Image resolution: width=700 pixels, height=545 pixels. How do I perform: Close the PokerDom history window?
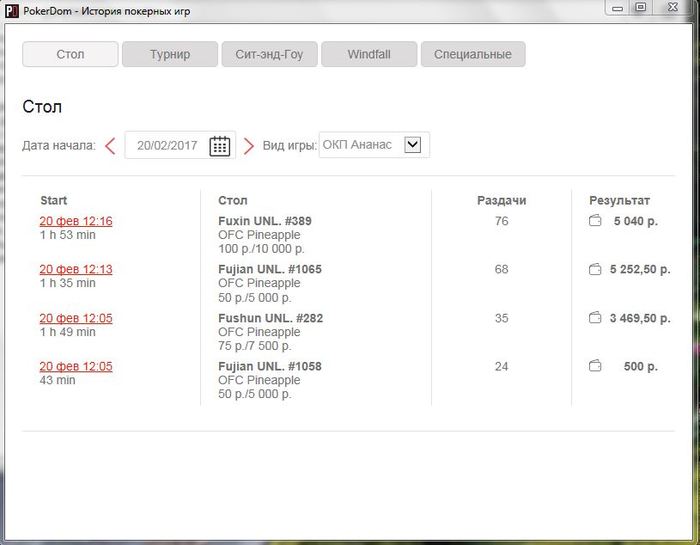(x=673, y=7)
